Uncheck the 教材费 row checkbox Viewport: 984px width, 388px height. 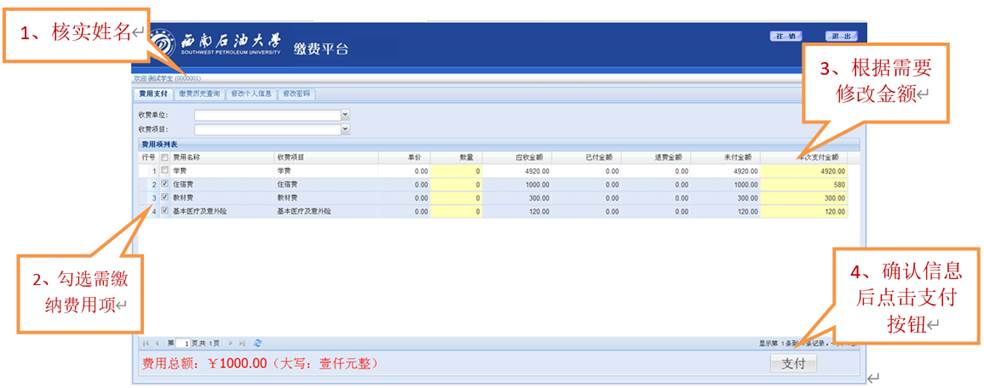point(164,198)
